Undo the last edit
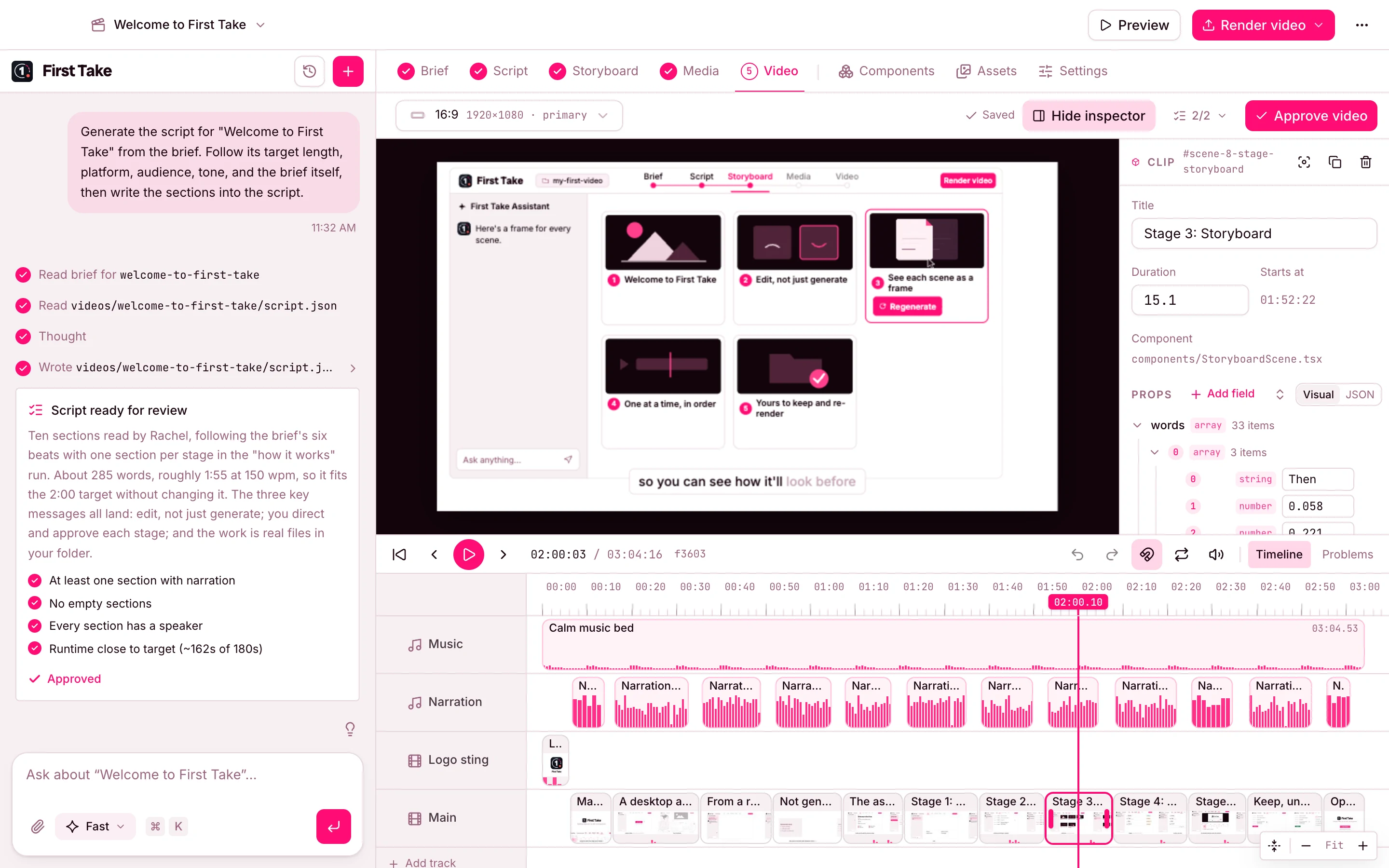The image size is (1389, 868). click(1077, 555)
